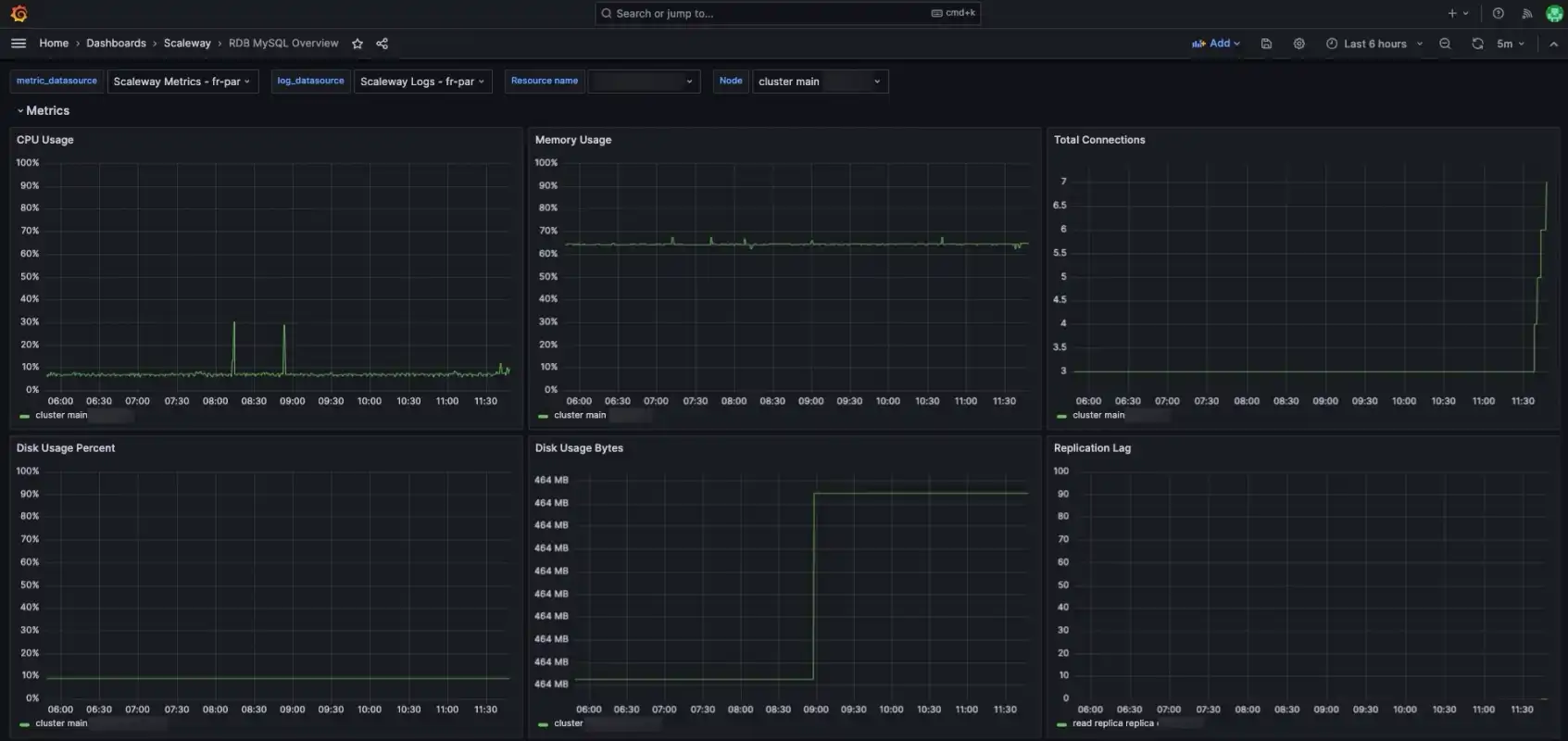Toggle read replica series in Replication Lag legend
The image size is (1568, 741).
pos(1114,724)
